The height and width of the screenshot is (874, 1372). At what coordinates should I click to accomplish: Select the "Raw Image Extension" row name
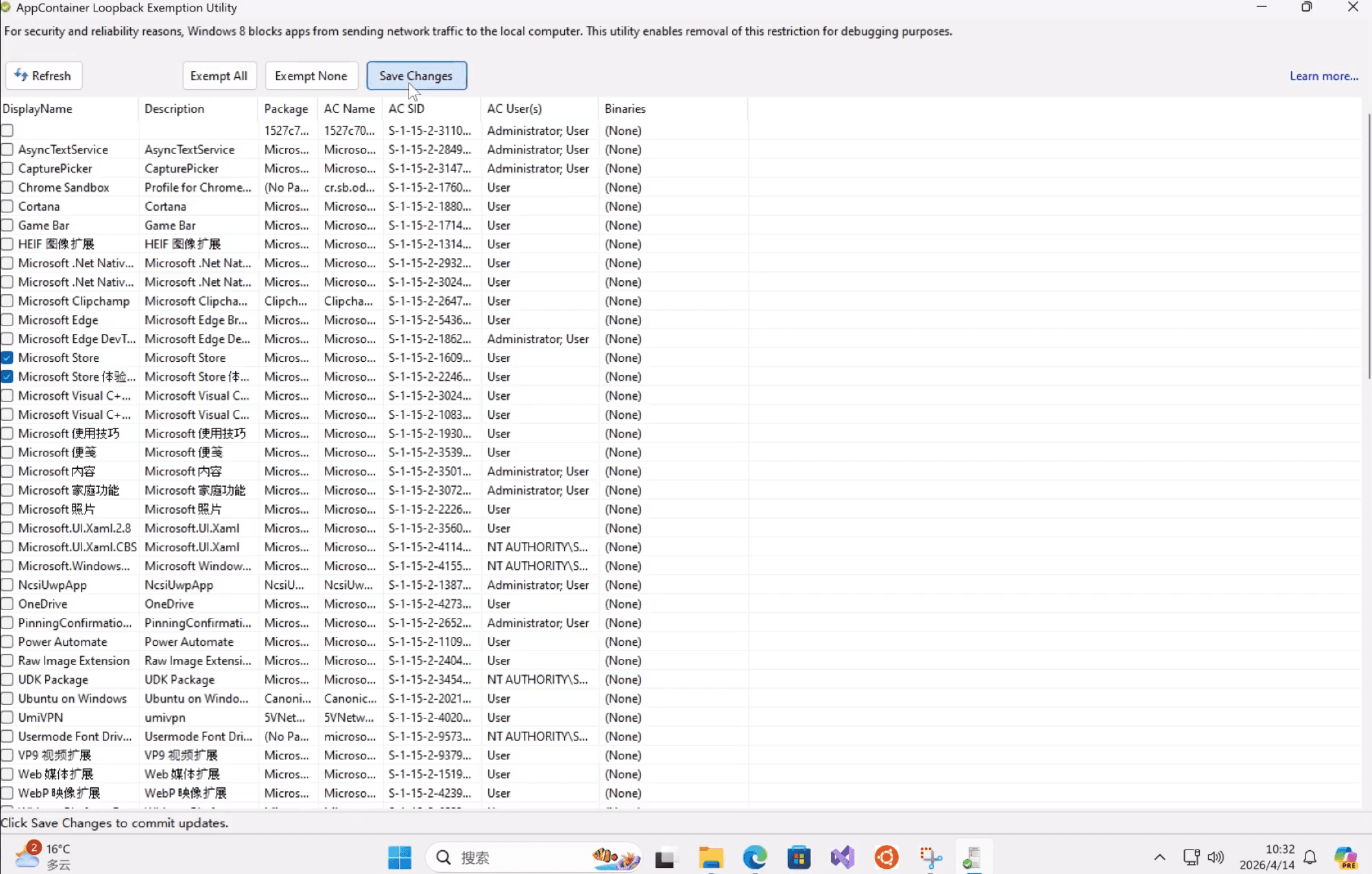point(74,661)
